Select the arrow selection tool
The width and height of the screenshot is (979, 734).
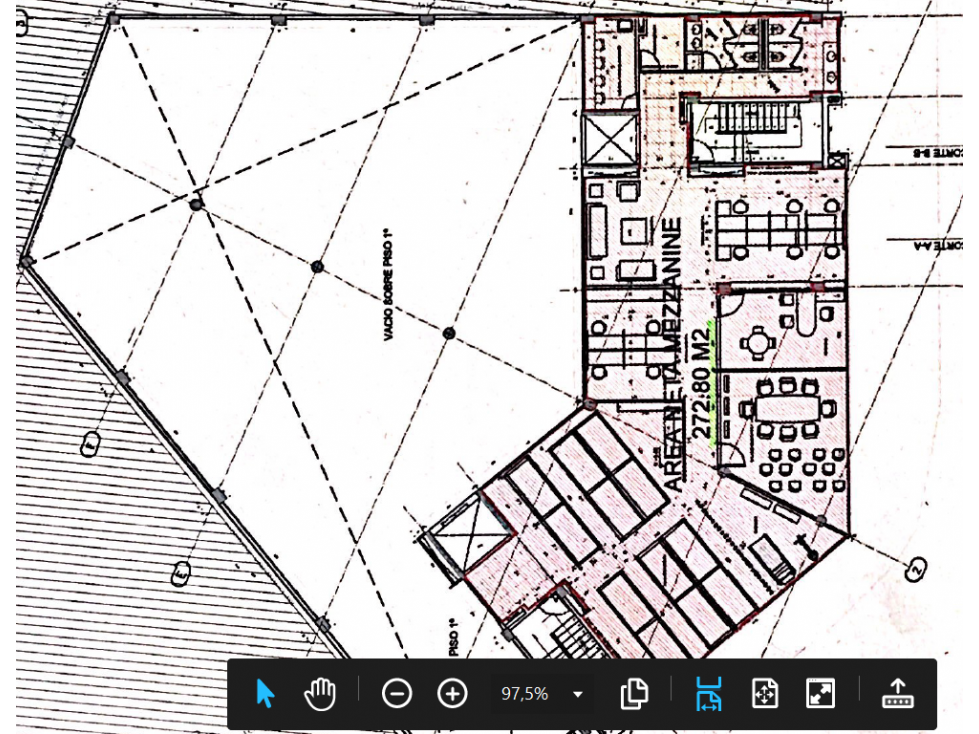pos(265,693)
